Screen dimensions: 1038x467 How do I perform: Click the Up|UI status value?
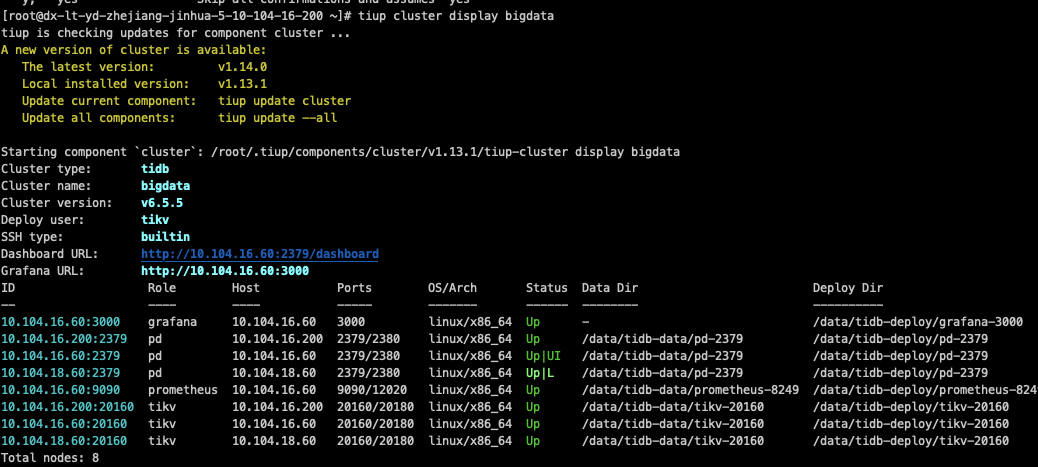click(x=546, y=356)
